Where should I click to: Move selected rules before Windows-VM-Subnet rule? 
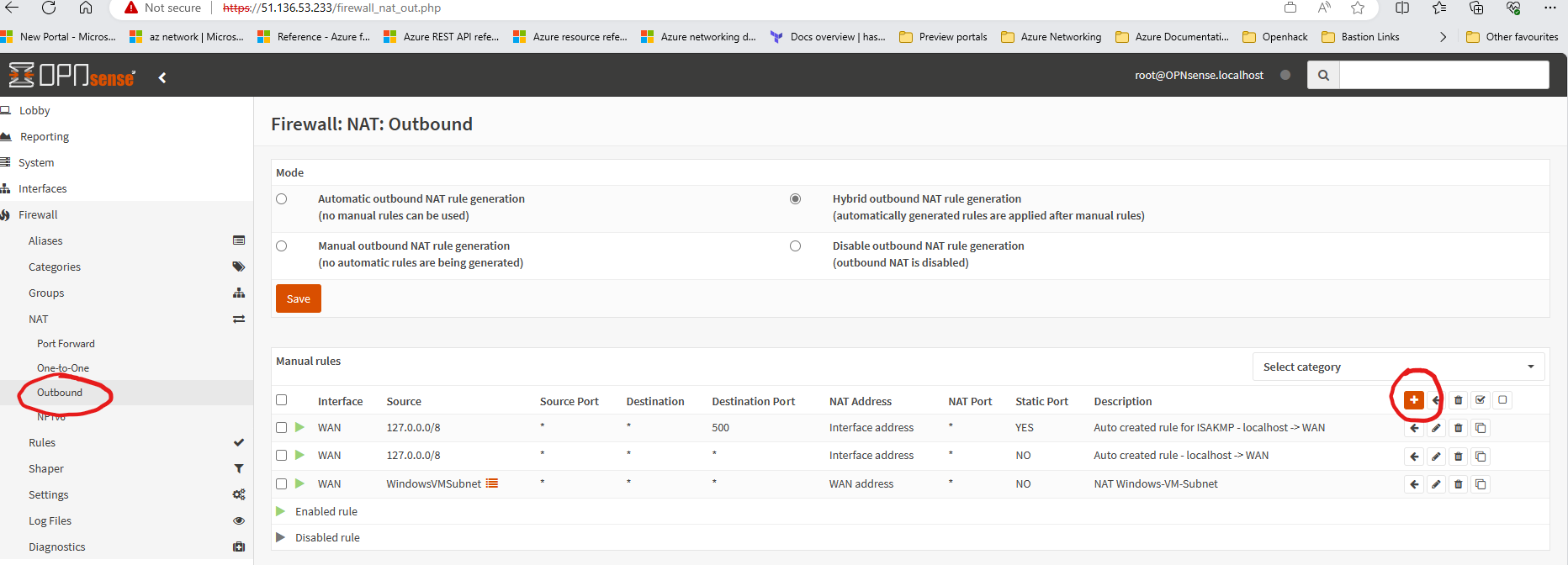[x=1414, y=484]
